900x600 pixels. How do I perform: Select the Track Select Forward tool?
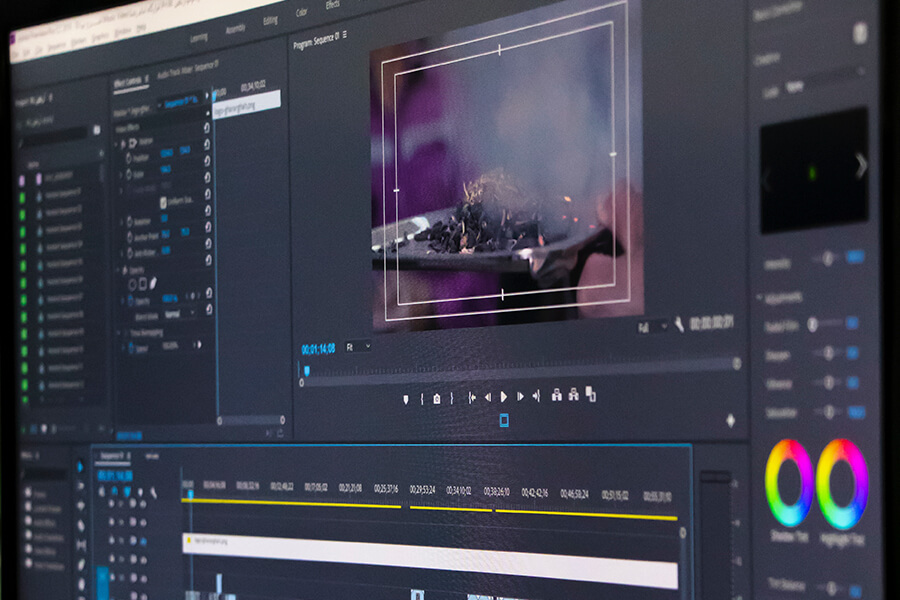[80, 486]
